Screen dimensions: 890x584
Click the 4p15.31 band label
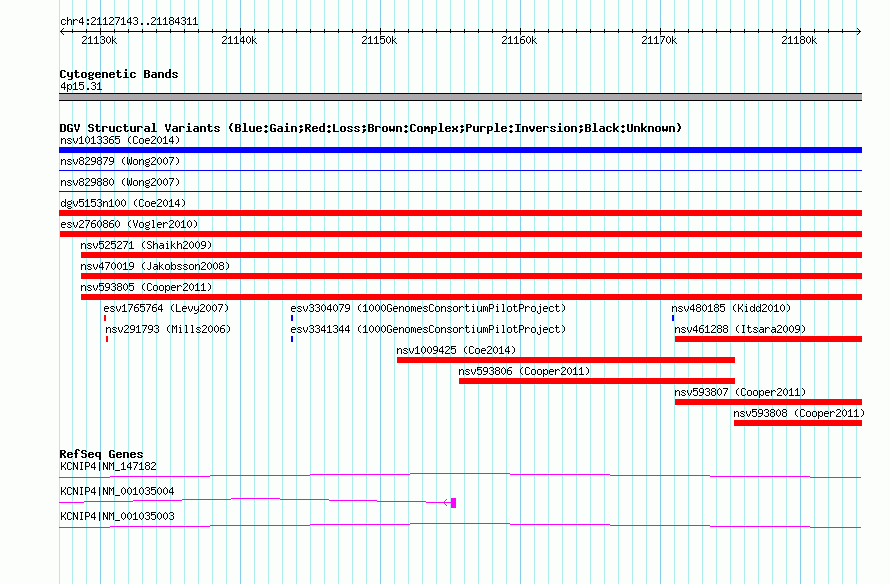(x=81, y=86)
